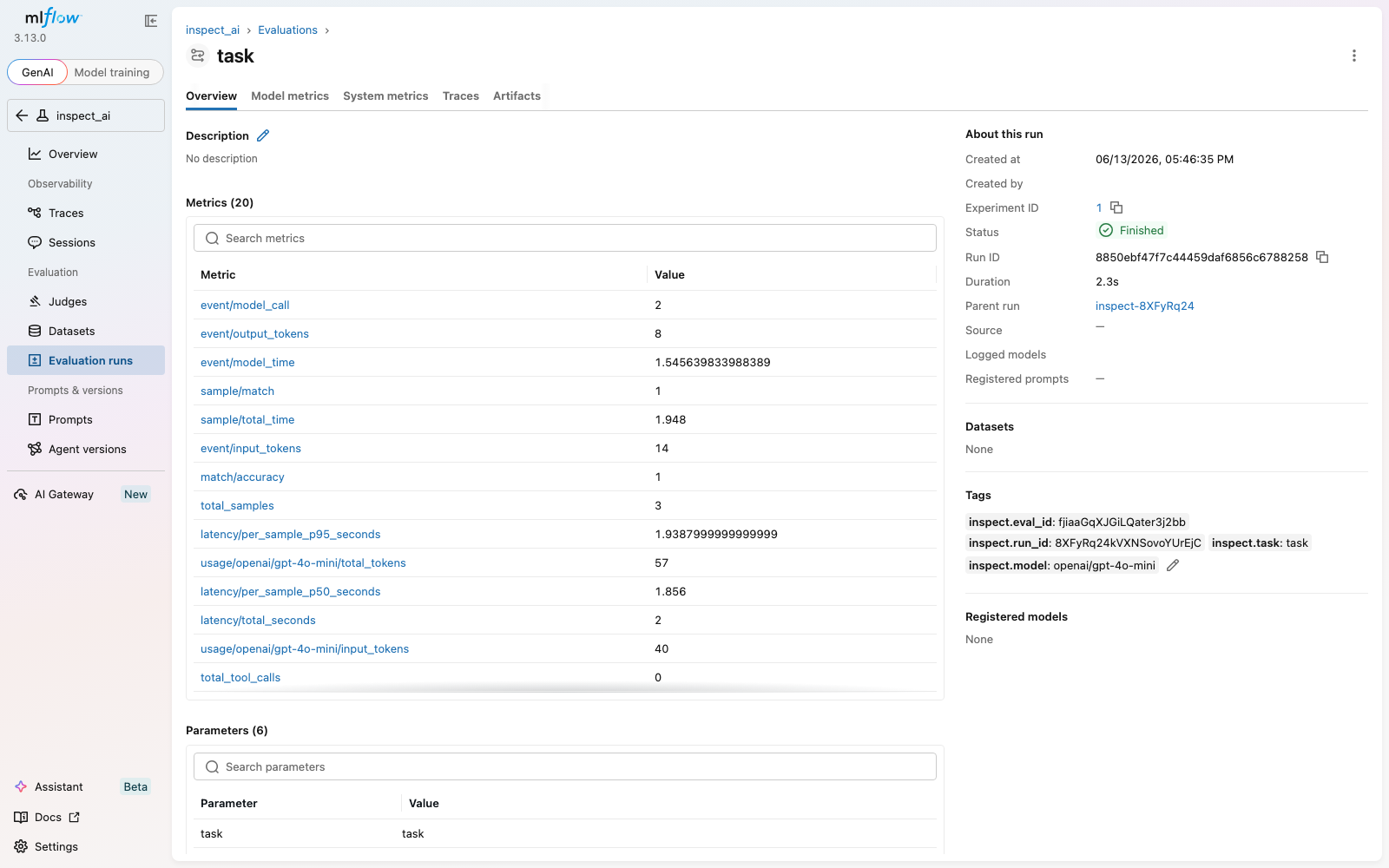
Task: Go back using the arrow beside inspect_ai
Action: coord(22,115)
